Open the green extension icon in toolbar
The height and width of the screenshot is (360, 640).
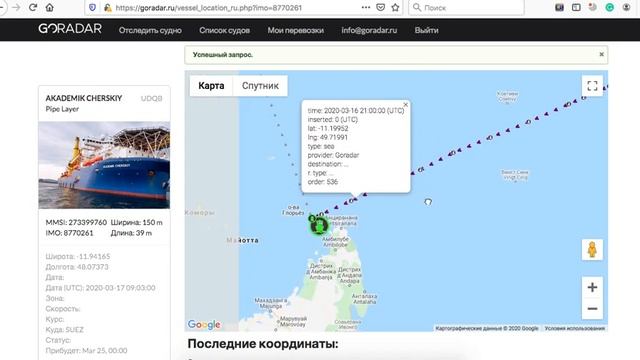[x=609, y=7]
